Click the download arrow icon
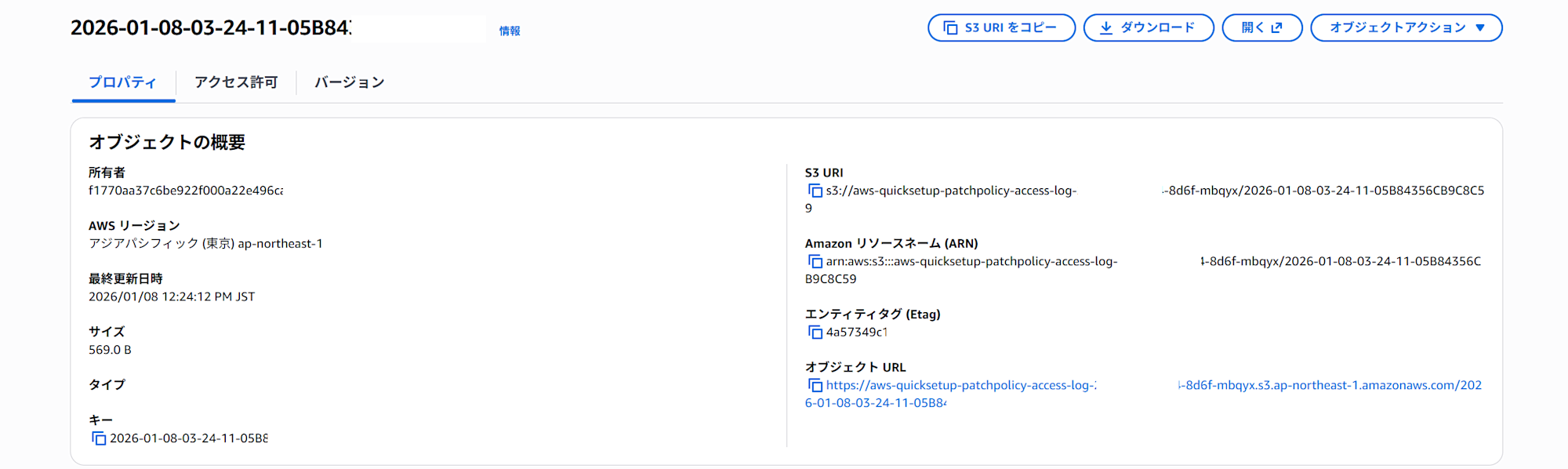1568x469 pixels. (x=1105, y=27)
